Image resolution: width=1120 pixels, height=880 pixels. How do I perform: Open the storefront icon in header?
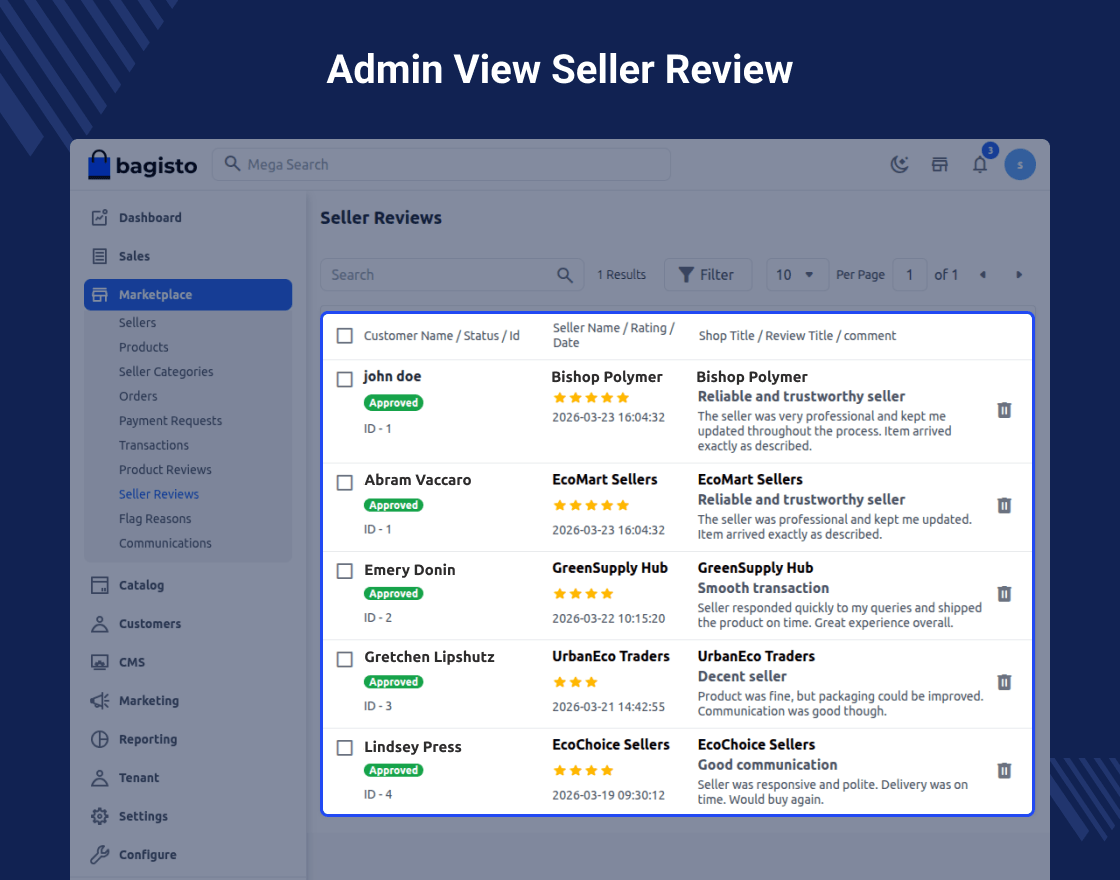point(940,165)
